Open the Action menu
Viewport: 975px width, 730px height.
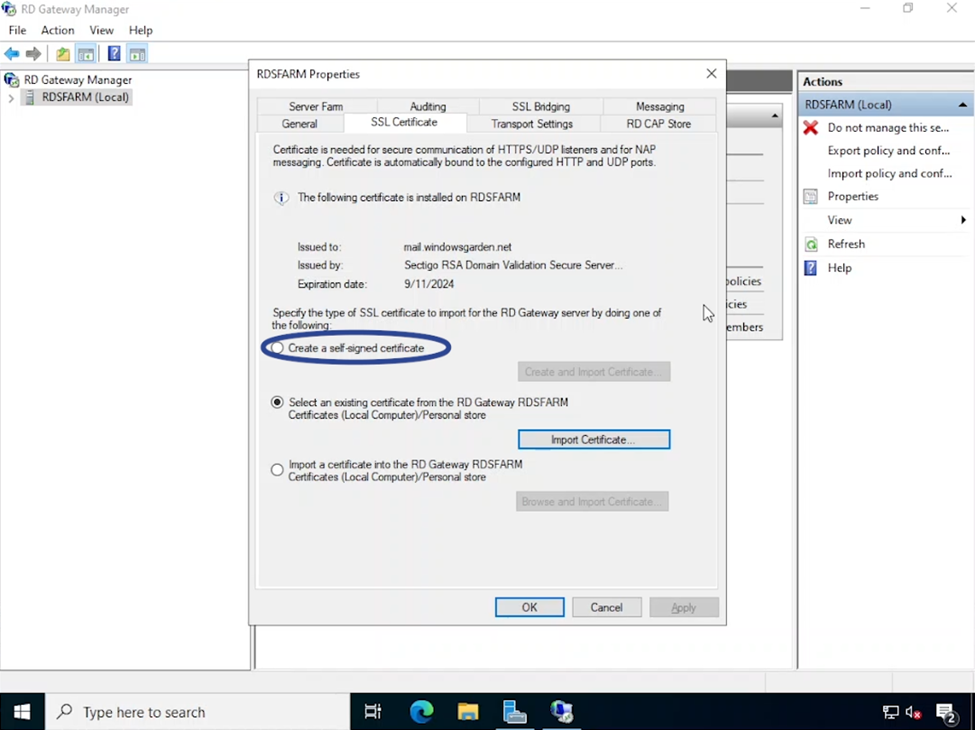[57, 30]
